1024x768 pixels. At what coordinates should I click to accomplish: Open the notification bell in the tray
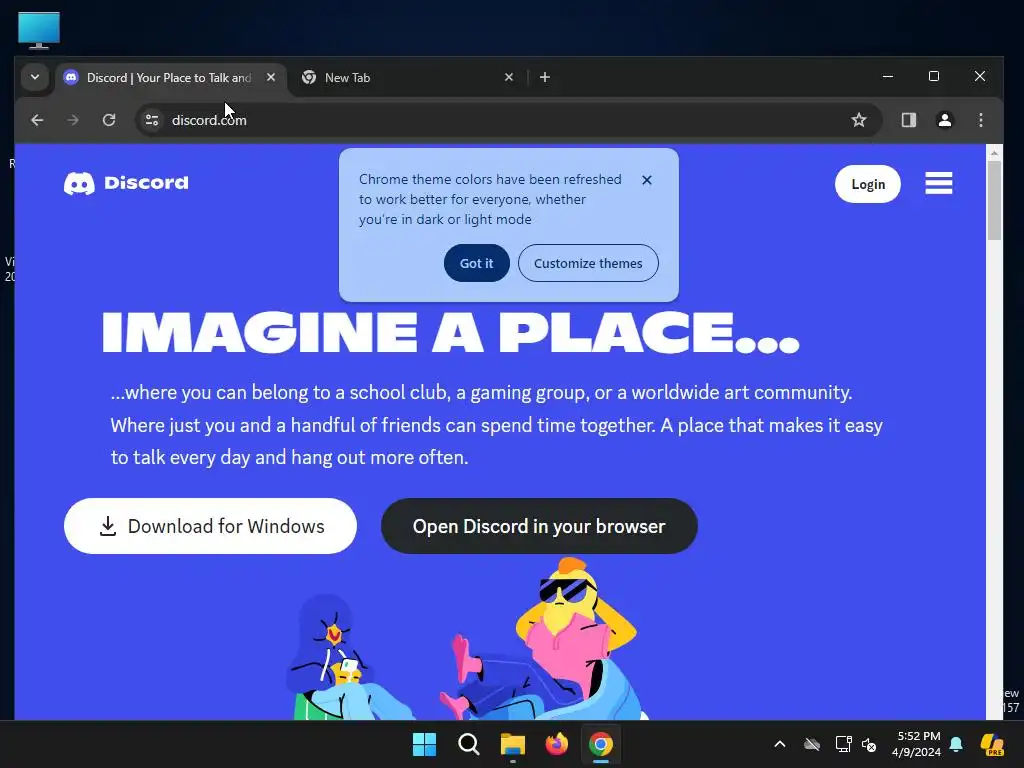[956, 744]
